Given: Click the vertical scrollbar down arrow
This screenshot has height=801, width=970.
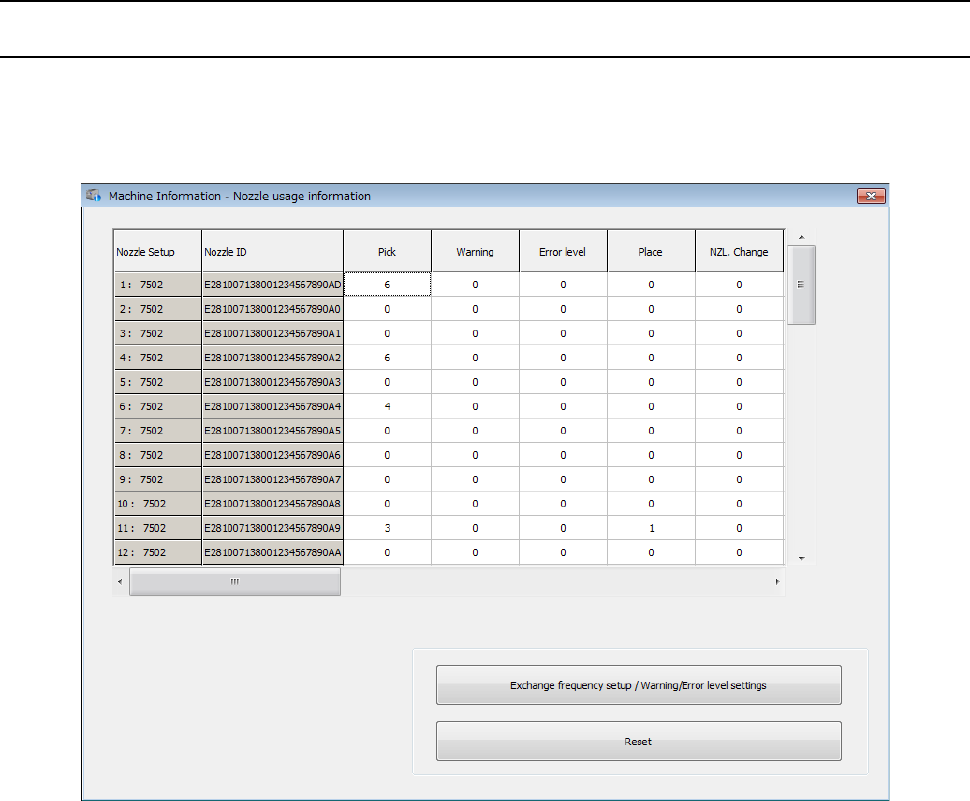Looking at the screenshot, I should tap(801, 558).
